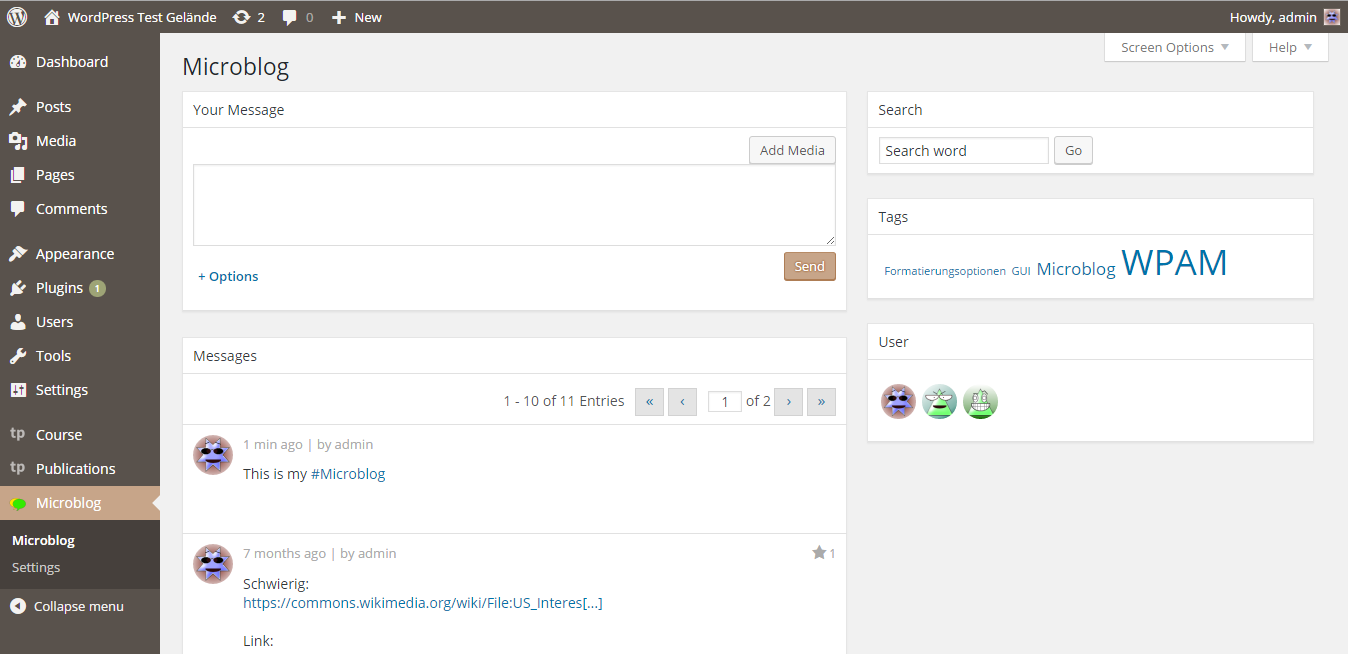Open the updates icon showing 2
Image resolution: width=1348 pixels, height=654 pixels.
click(x=241, y=17)
